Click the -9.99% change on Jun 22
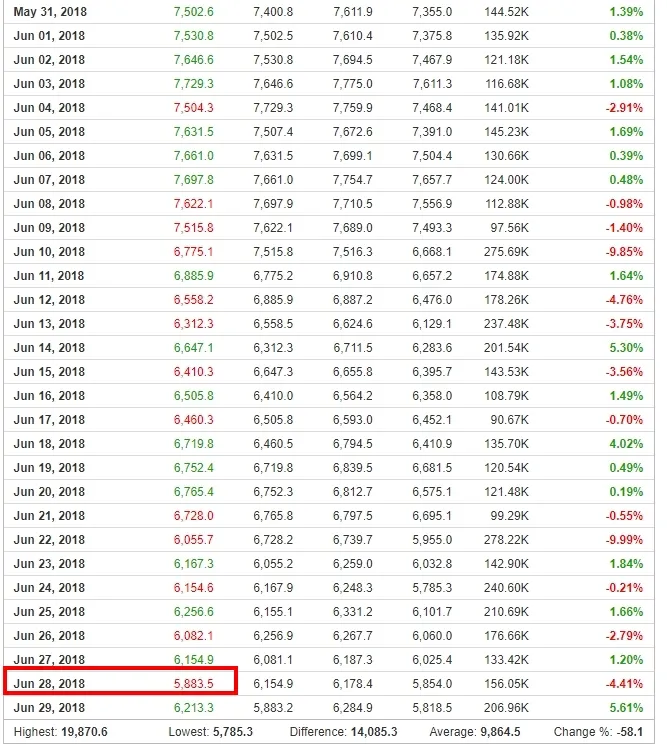 (x=624, y=540)
